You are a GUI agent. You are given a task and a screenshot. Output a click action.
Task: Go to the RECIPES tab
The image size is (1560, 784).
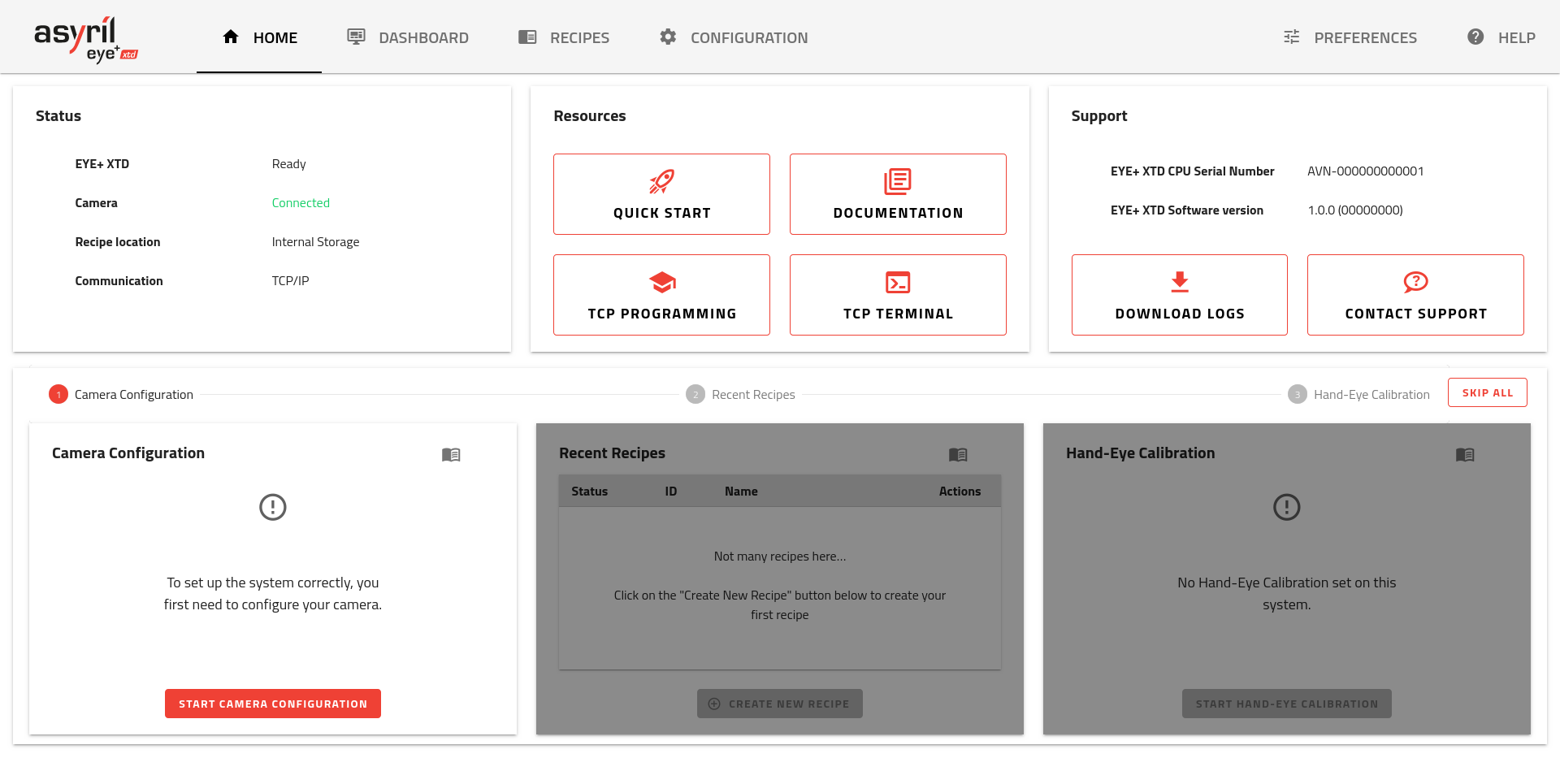pyautogui.click(x=564, y=37)
